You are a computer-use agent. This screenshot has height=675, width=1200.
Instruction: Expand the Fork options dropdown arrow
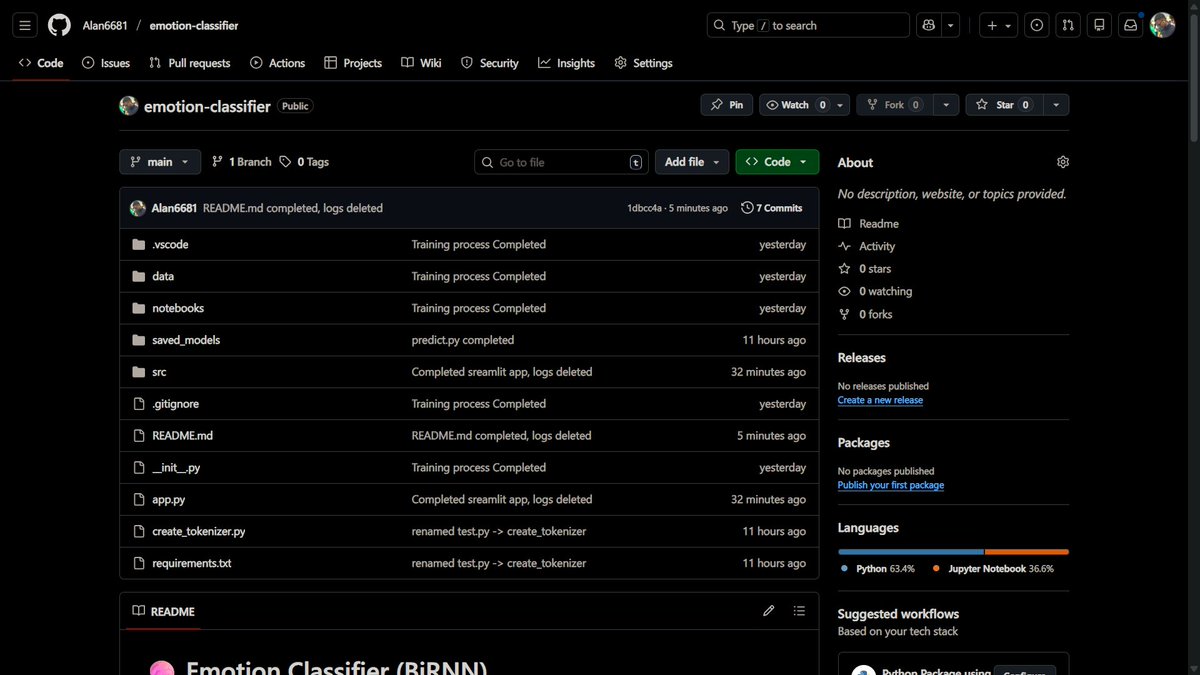coord(947,105)
